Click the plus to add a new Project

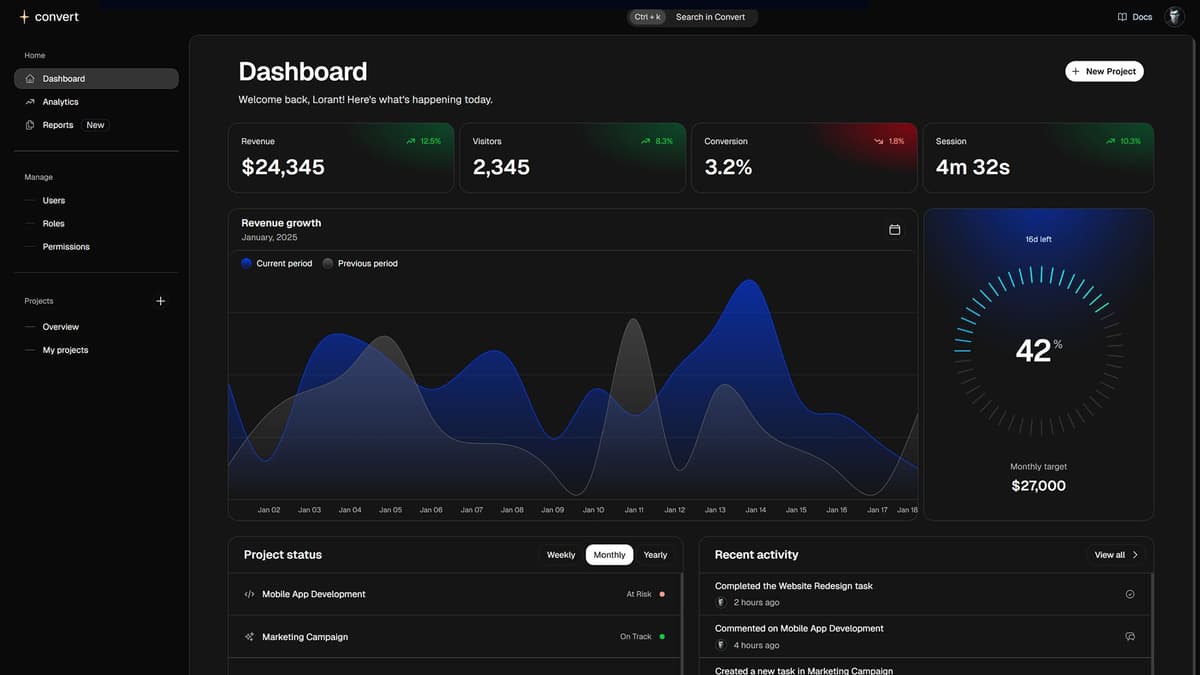tap(160, 300)
